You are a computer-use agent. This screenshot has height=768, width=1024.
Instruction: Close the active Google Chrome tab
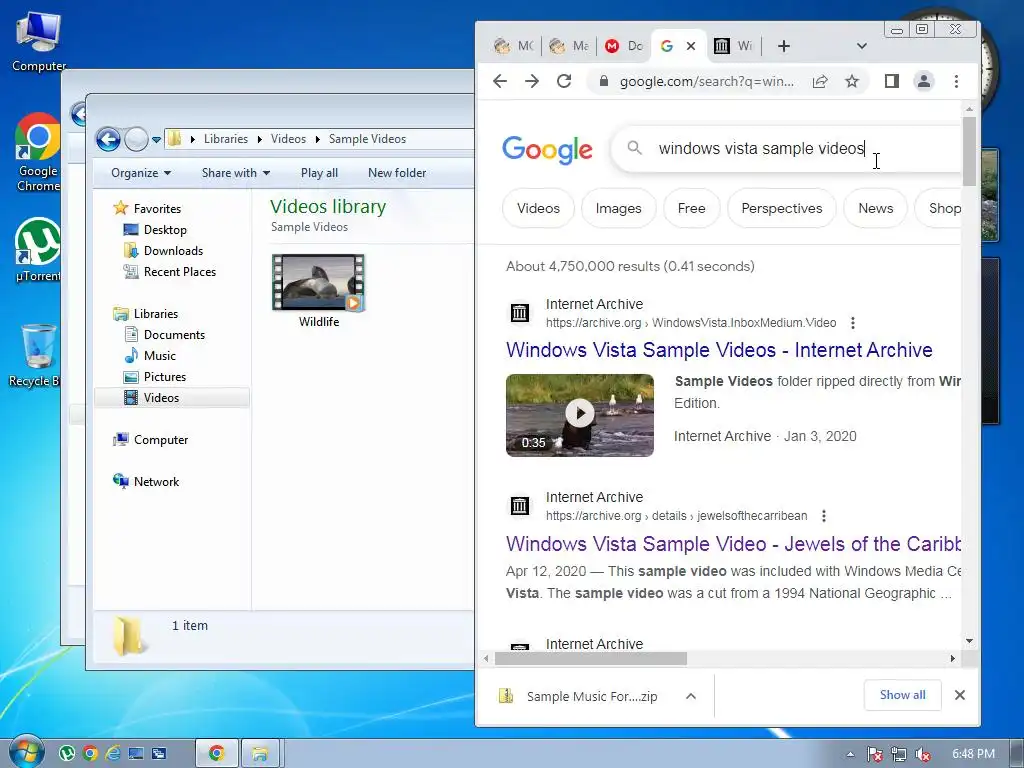[691, 46]
